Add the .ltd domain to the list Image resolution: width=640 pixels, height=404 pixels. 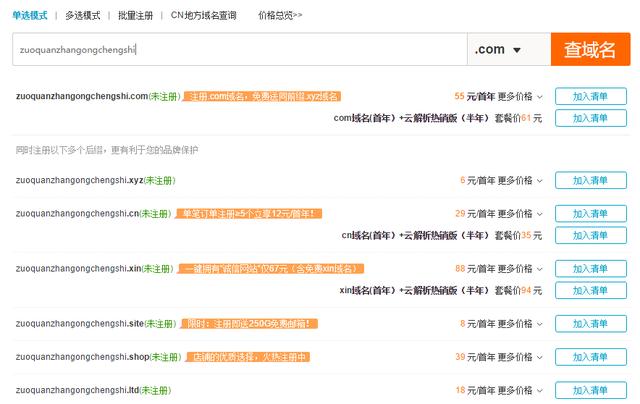[x=591, y=390]
